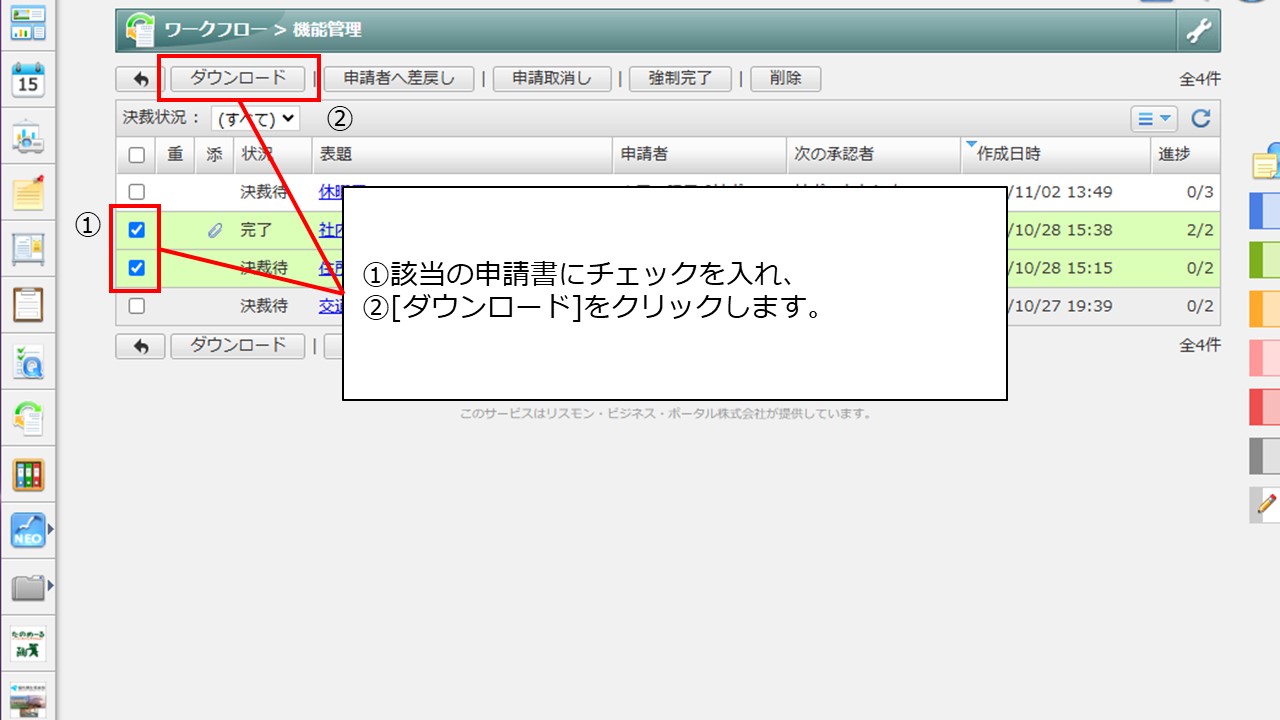
Task: Select the blue color swatch on the right
Action: pyautogui.click(x=1266, y=208)
